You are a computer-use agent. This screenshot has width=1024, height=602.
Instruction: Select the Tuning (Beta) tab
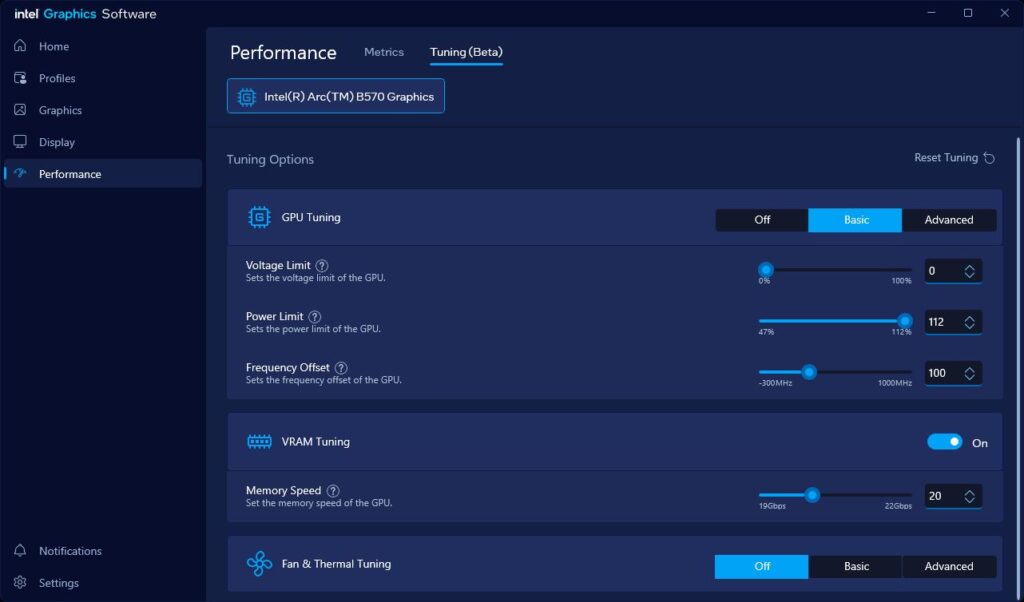pos(466,52)
